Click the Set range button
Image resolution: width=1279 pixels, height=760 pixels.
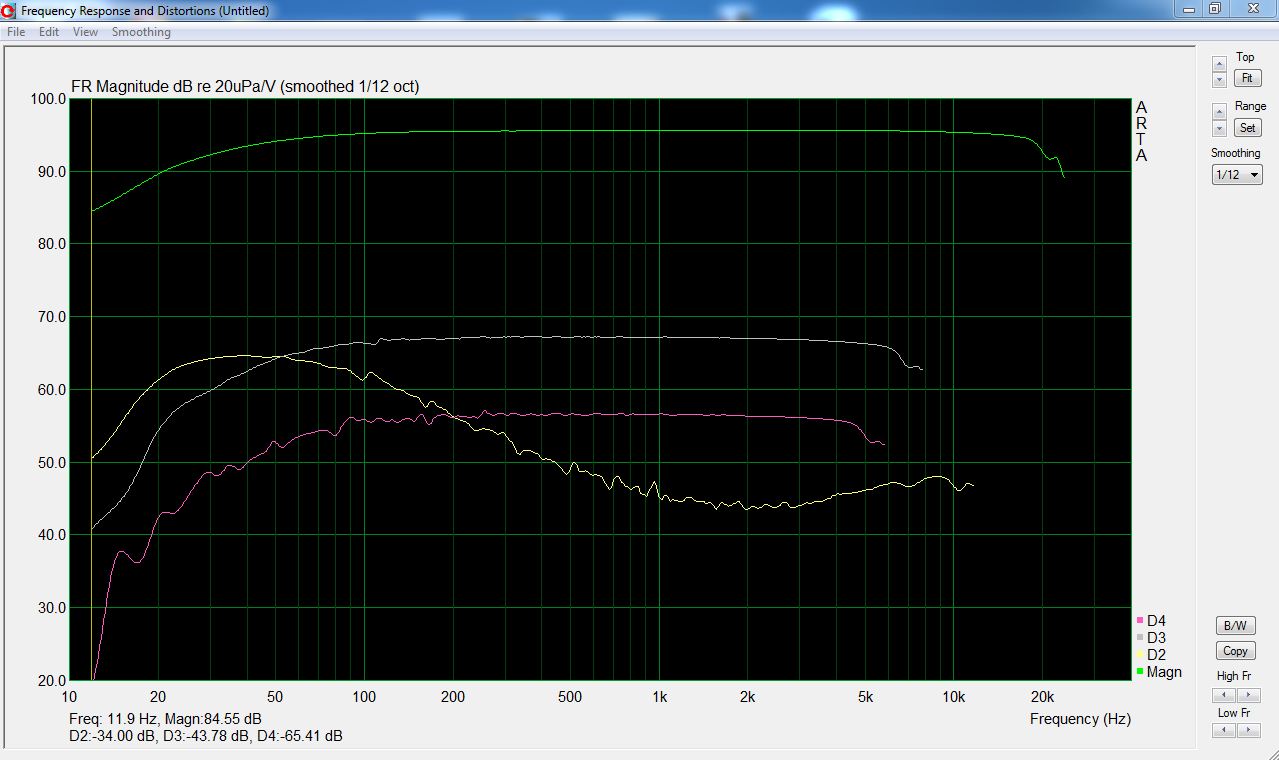click(1247, 128)
